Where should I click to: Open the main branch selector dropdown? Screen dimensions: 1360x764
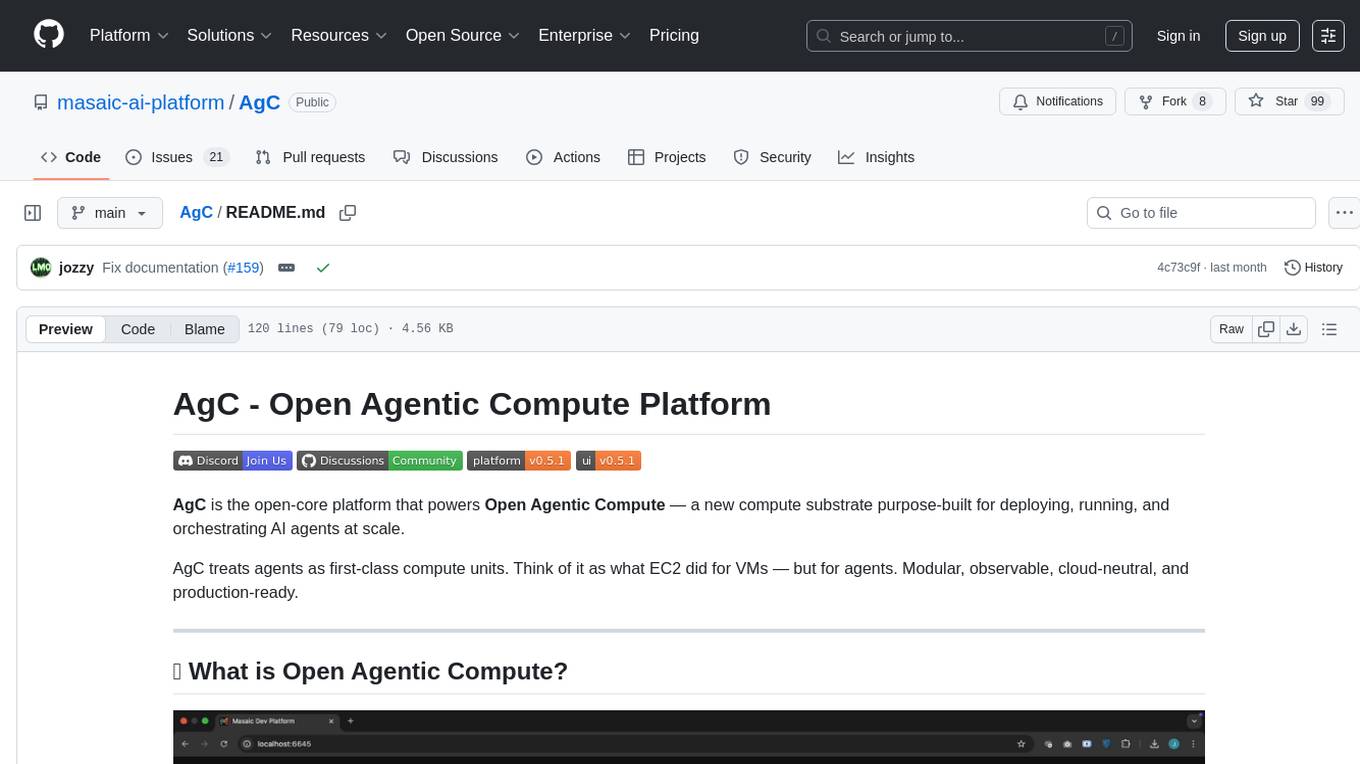pyautogui.click(x=110, y=213)
